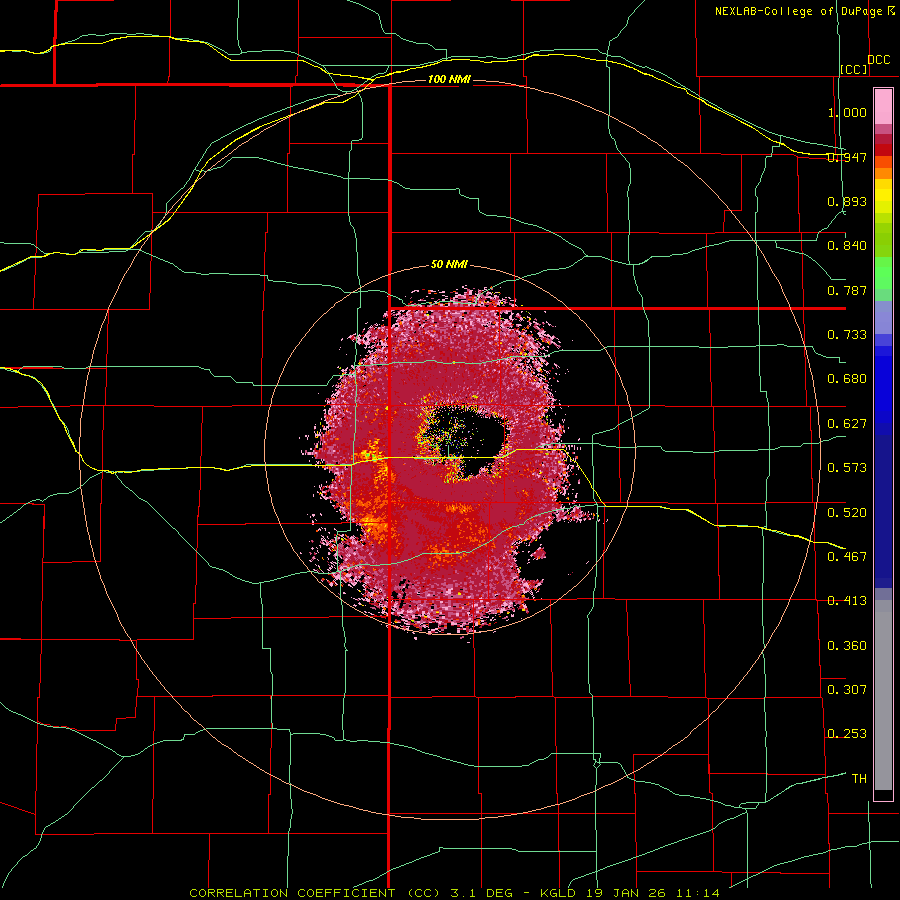The height and width of the screenshot is (900, 900).
Task: Click the 0.253 scale value
Action: [847, 734]
